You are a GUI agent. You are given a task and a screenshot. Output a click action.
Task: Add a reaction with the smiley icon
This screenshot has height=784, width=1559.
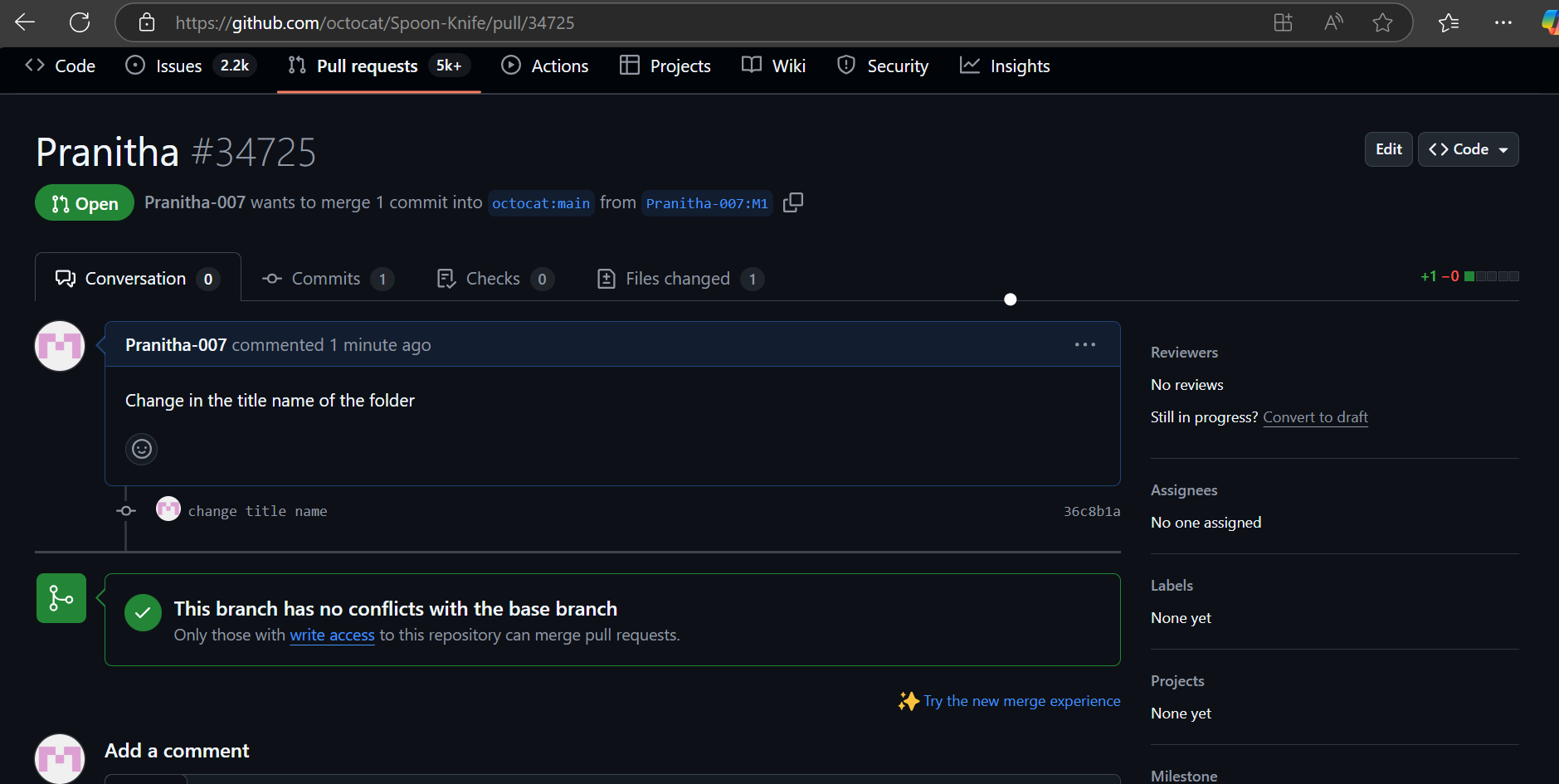click(x=142, y=449)
